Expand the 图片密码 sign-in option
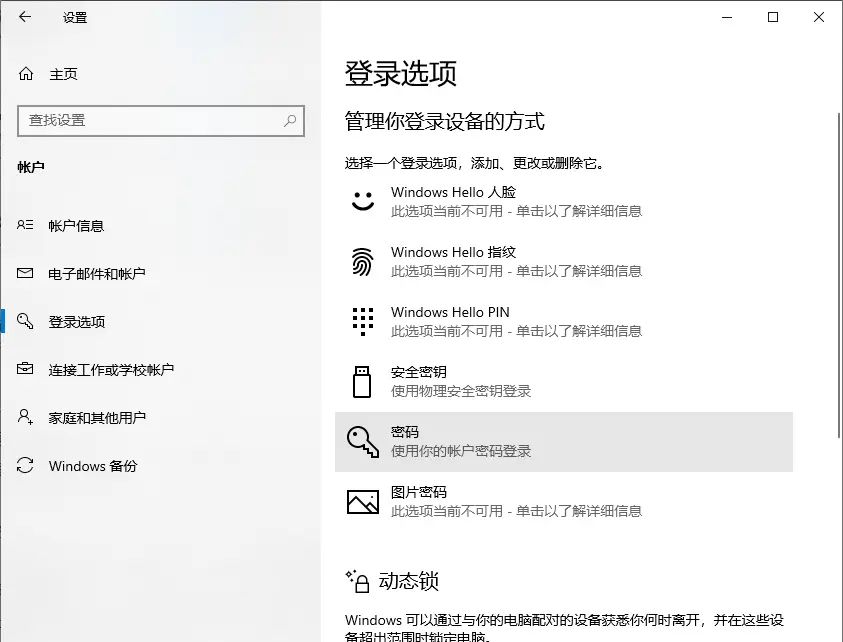The width and height of the screenshot is (843, 642). pos(563,502)
